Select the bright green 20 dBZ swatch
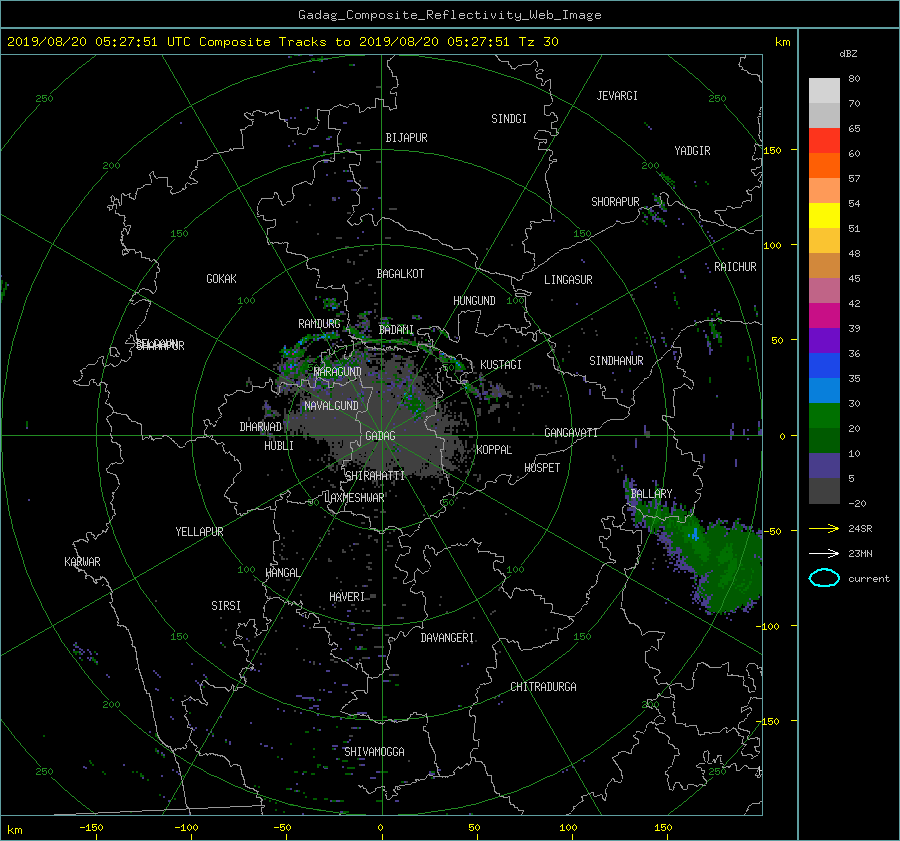 [824, 416]
